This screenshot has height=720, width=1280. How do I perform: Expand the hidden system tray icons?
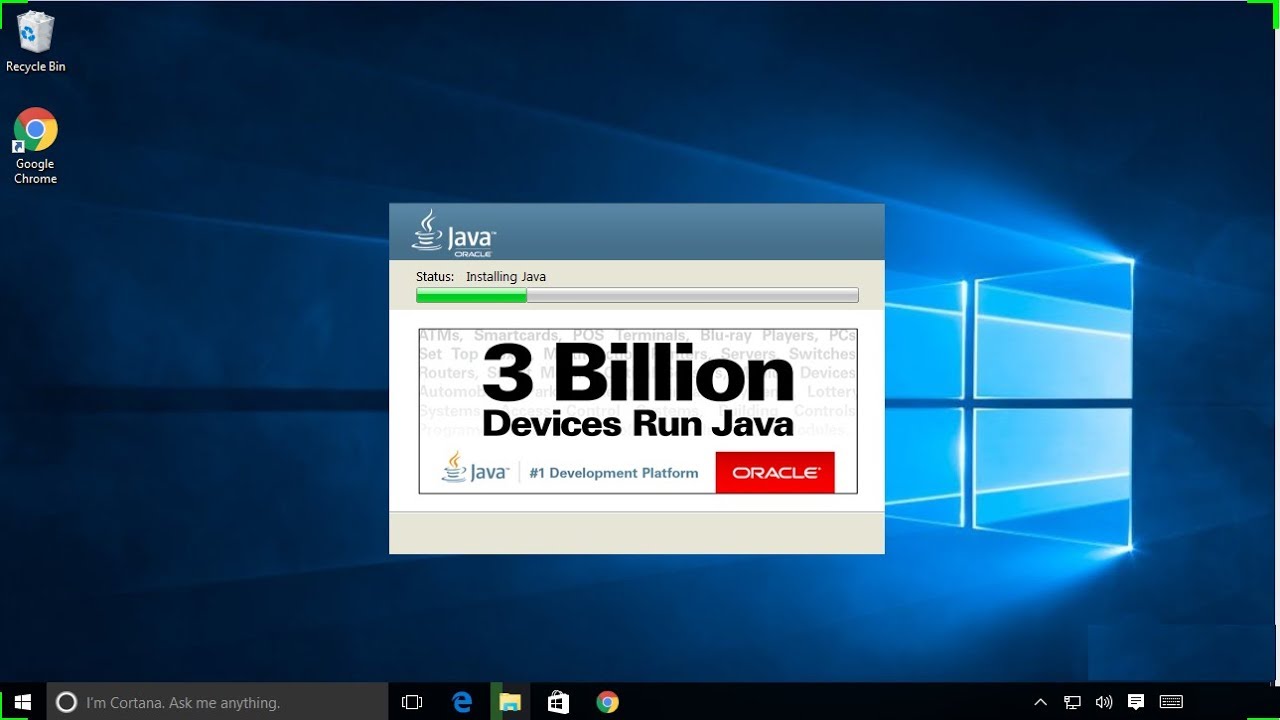[x=1040, y=702]
